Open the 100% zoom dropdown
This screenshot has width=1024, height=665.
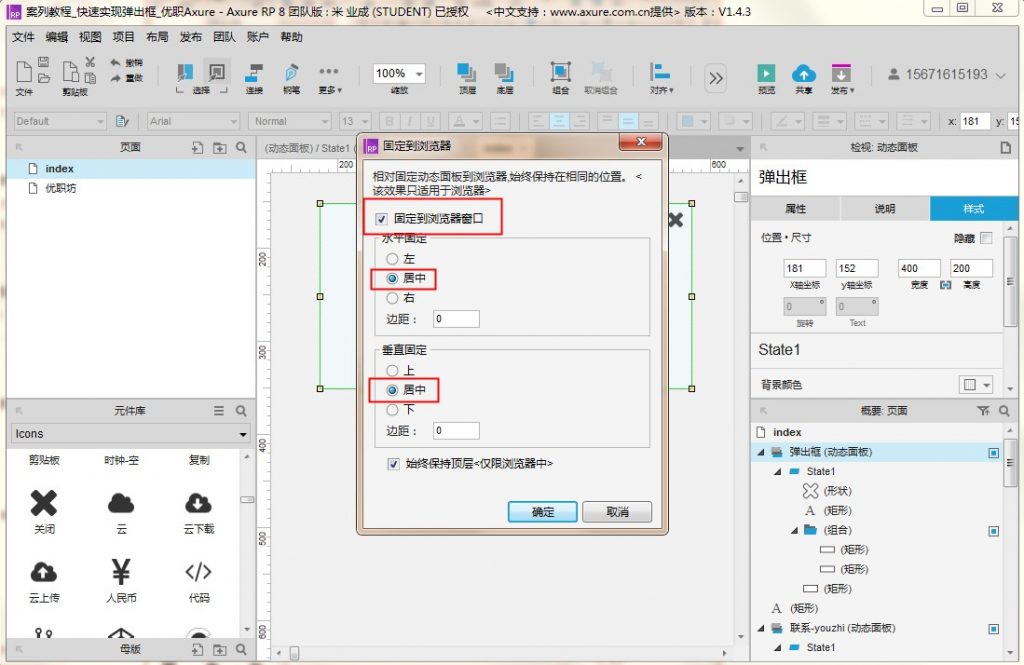418,74
